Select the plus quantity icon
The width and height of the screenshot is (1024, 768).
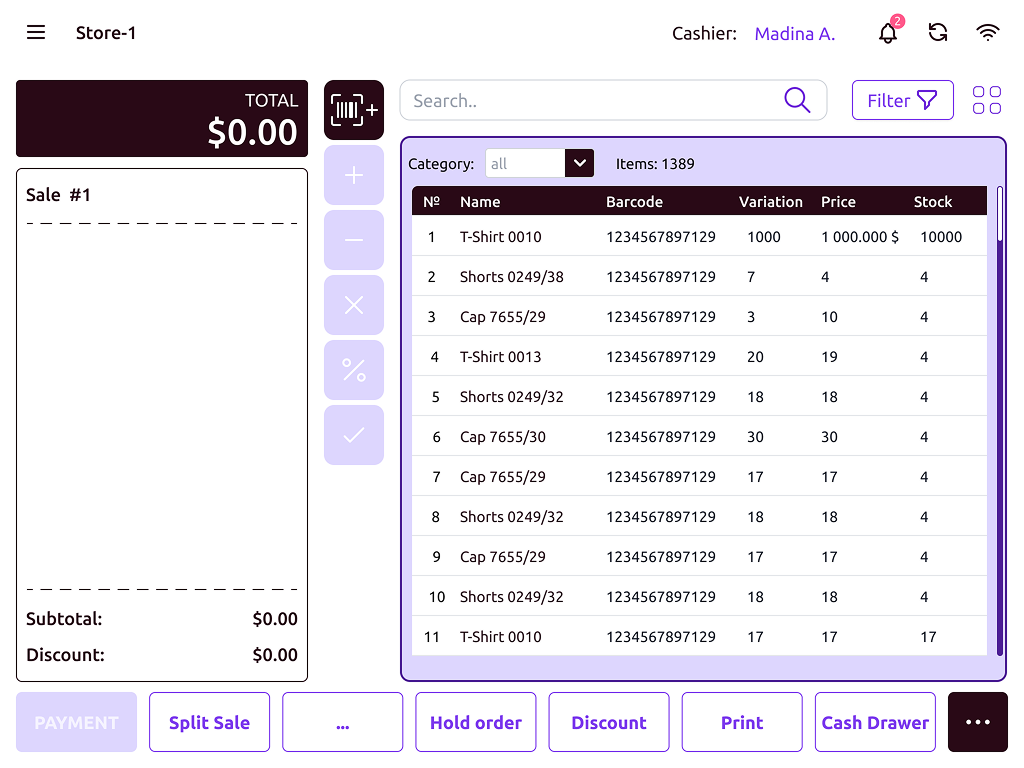point(353,175)
